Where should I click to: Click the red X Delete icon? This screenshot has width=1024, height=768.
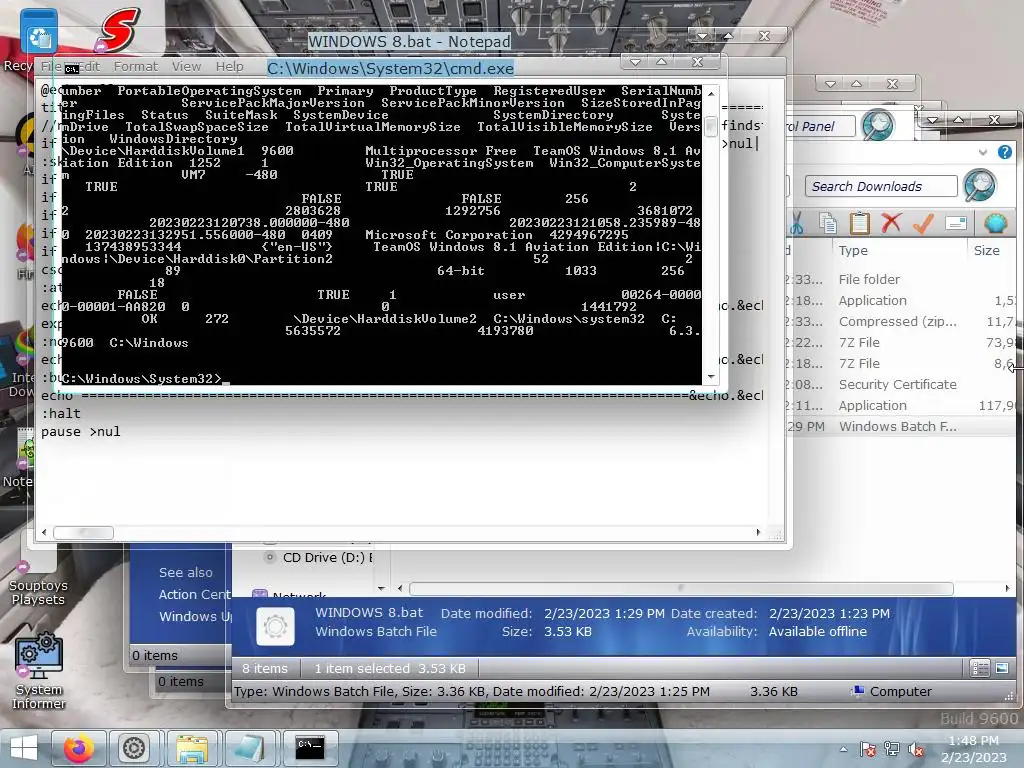[891, 223]
